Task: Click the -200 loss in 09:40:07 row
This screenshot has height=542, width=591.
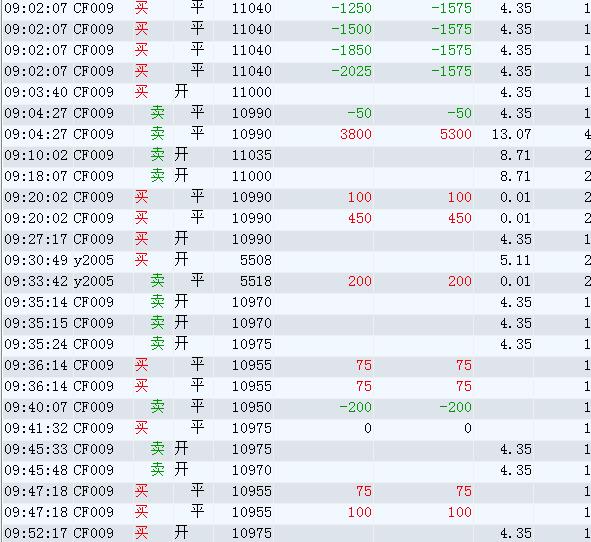Action: click(355, 407)
